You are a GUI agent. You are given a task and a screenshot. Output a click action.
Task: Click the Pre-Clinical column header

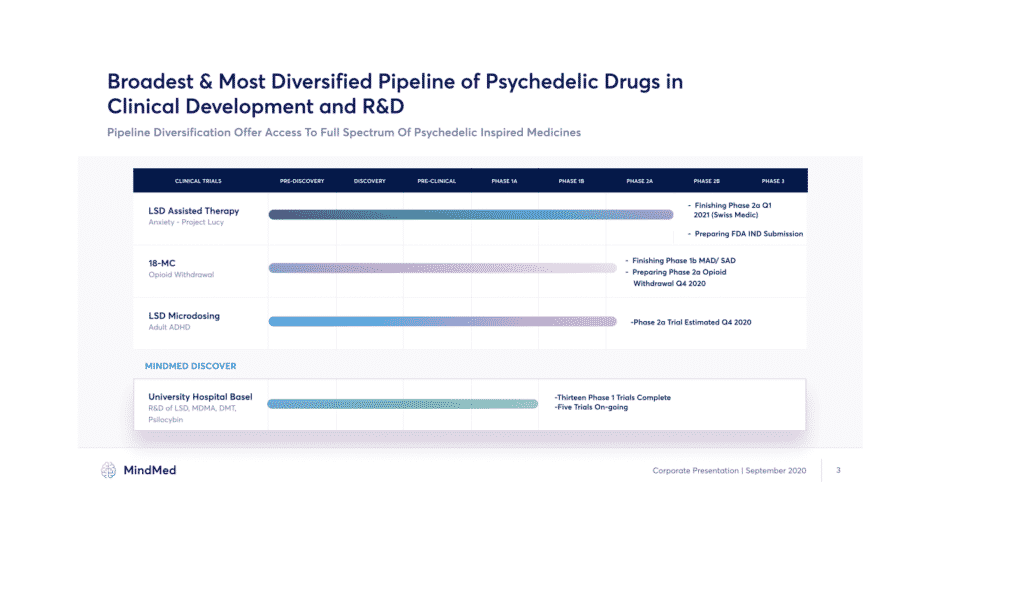(x=437, y=181)
